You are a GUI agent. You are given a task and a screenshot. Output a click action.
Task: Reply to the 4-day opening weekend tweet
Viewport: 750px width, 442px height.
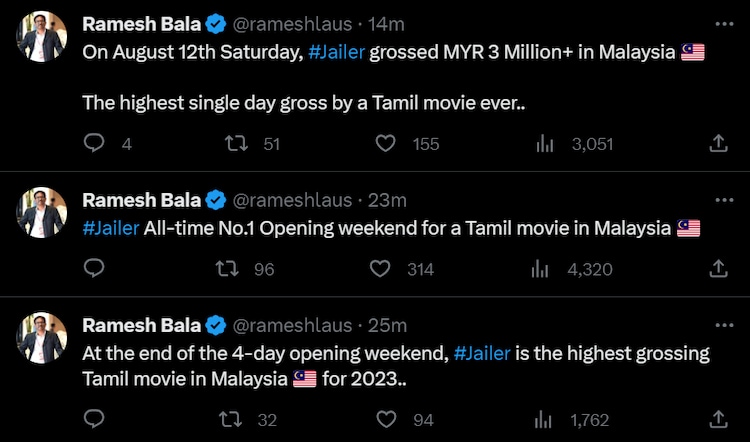94,420
